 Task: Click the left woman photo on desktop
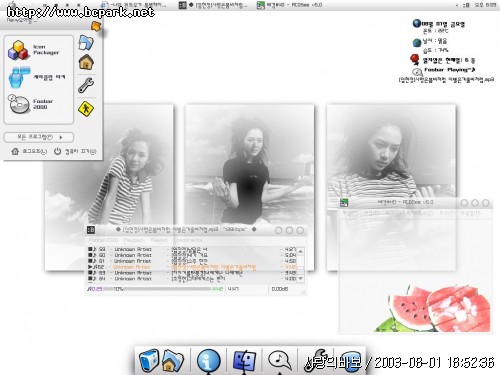tap(109, 187)
